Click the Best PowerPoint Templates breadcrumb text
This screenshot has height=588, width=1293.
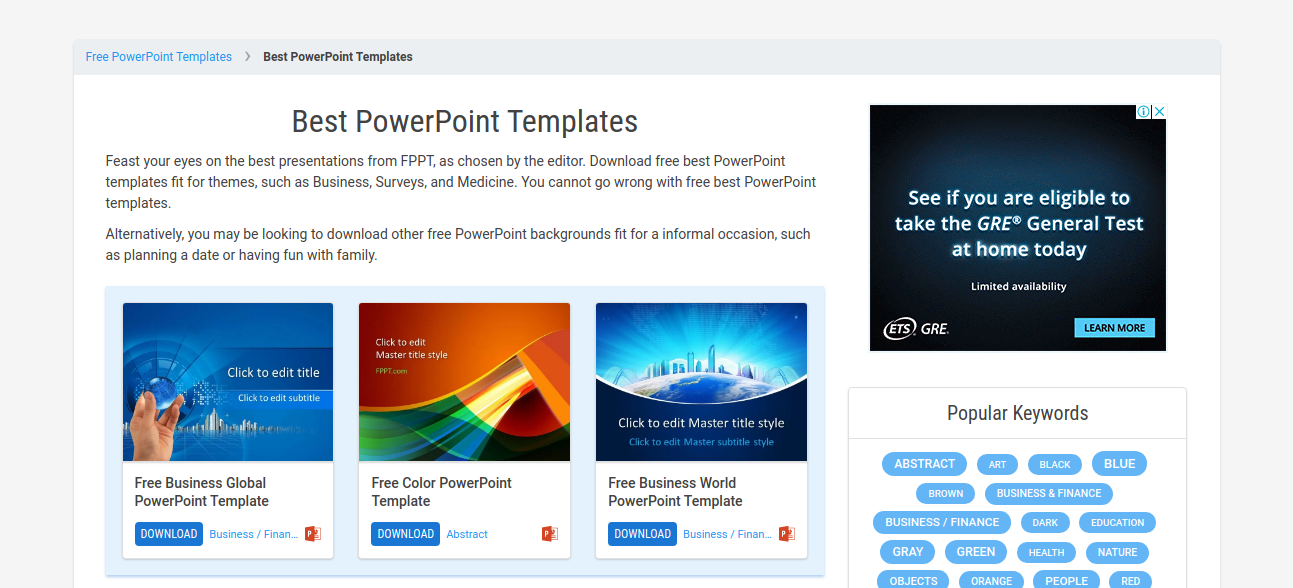(x=338, y=57)
